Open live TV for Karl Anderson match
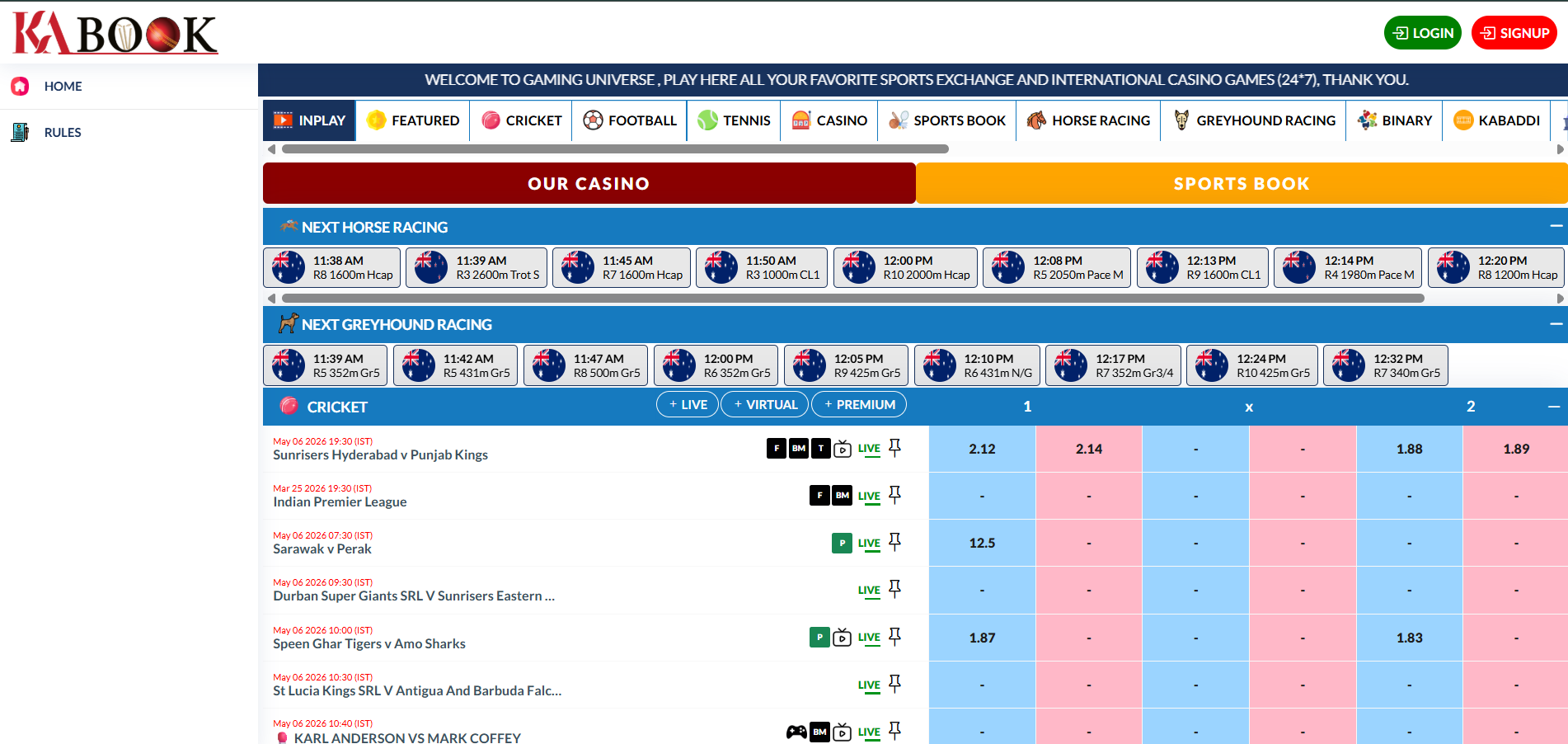 (842, 732)
